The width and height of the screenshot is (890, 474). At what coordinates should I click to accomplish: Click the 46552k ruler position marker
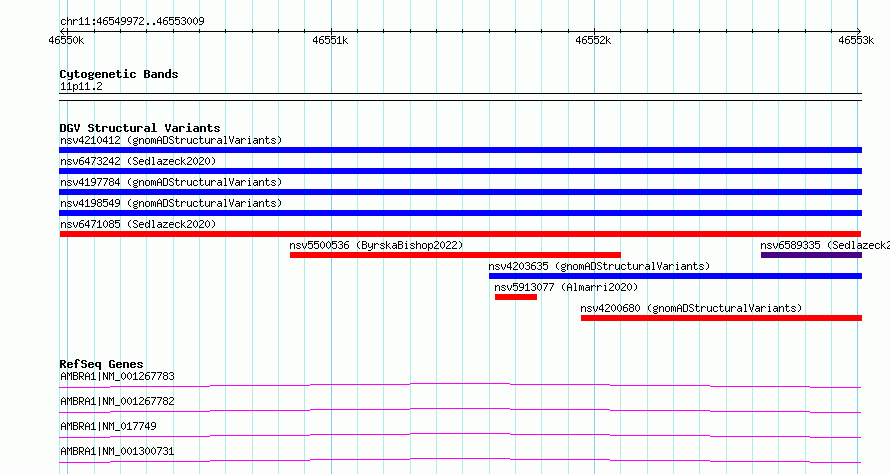(x=593, y=40)
